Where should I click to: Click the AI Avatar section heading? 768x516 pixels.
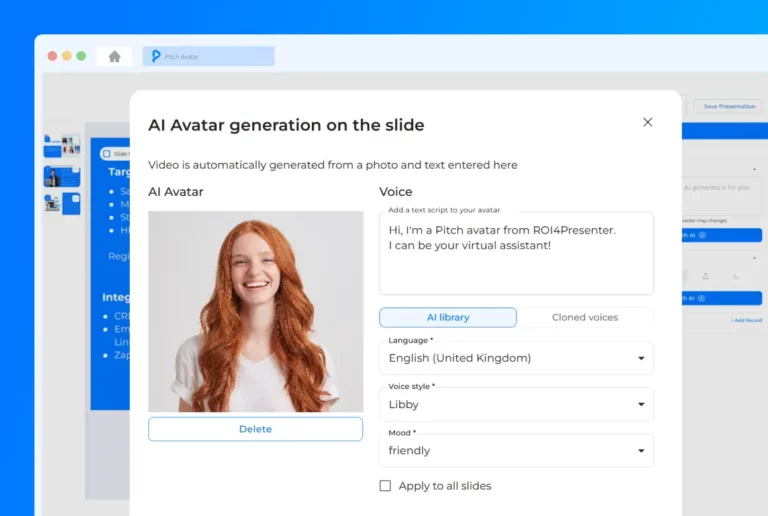click(x=176, y=191)
